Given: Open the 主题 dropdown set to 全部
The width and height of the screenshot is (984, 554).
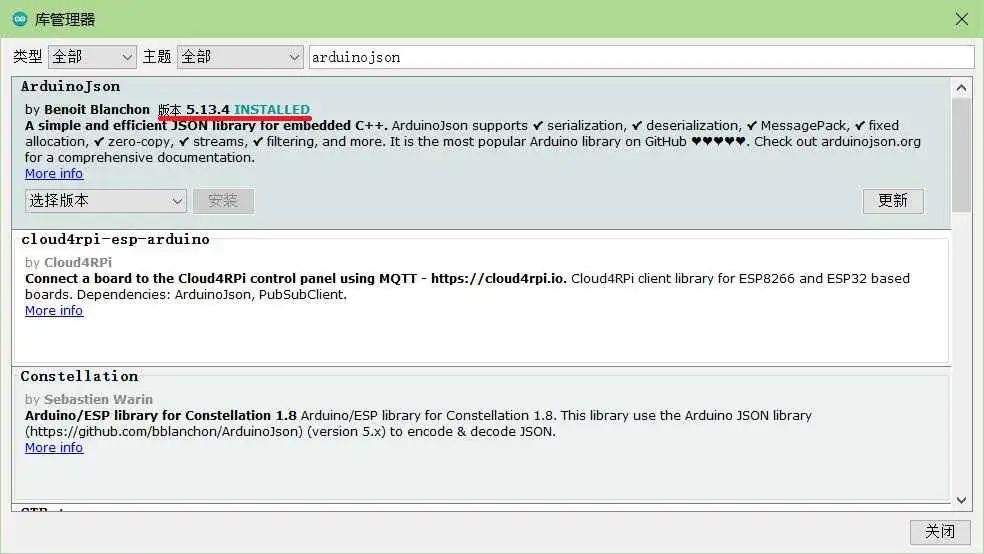Looking at the screenshot, I should (x=240, y=57).
